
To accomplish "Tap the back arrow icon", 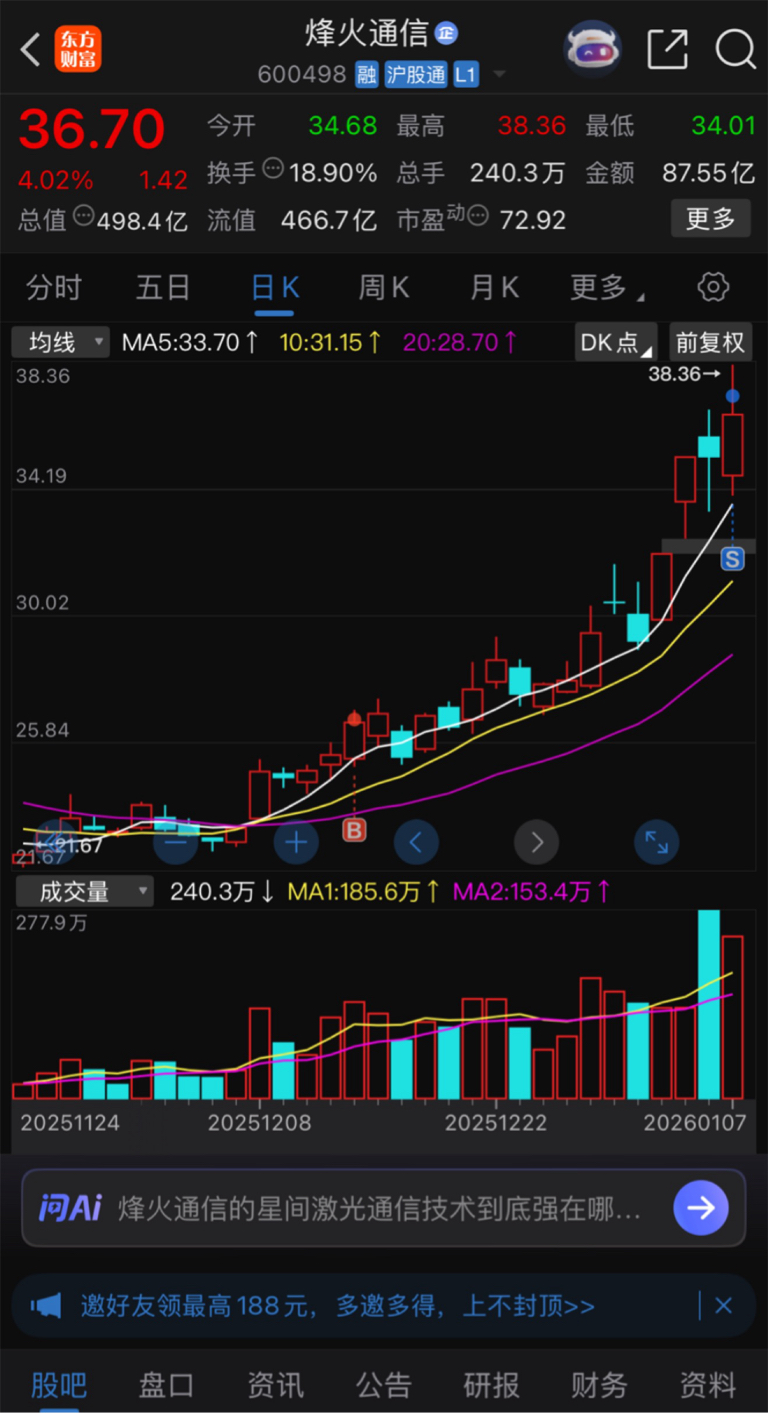I will [31, 49].
